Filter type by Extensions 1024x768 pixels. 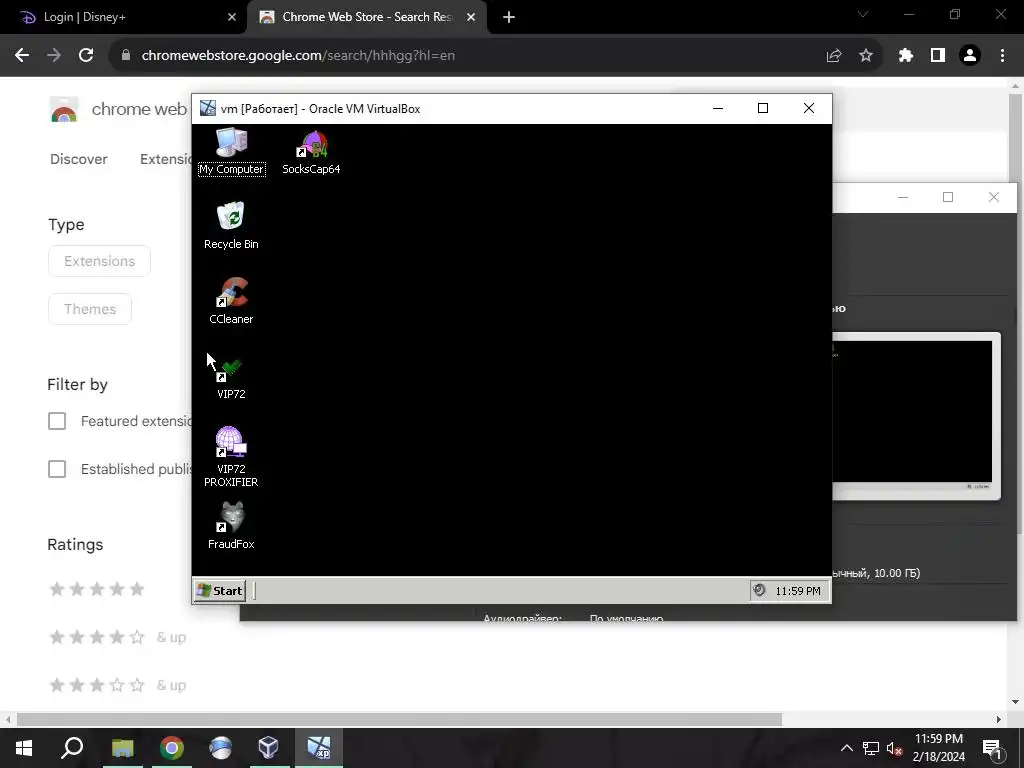(99, 261)
